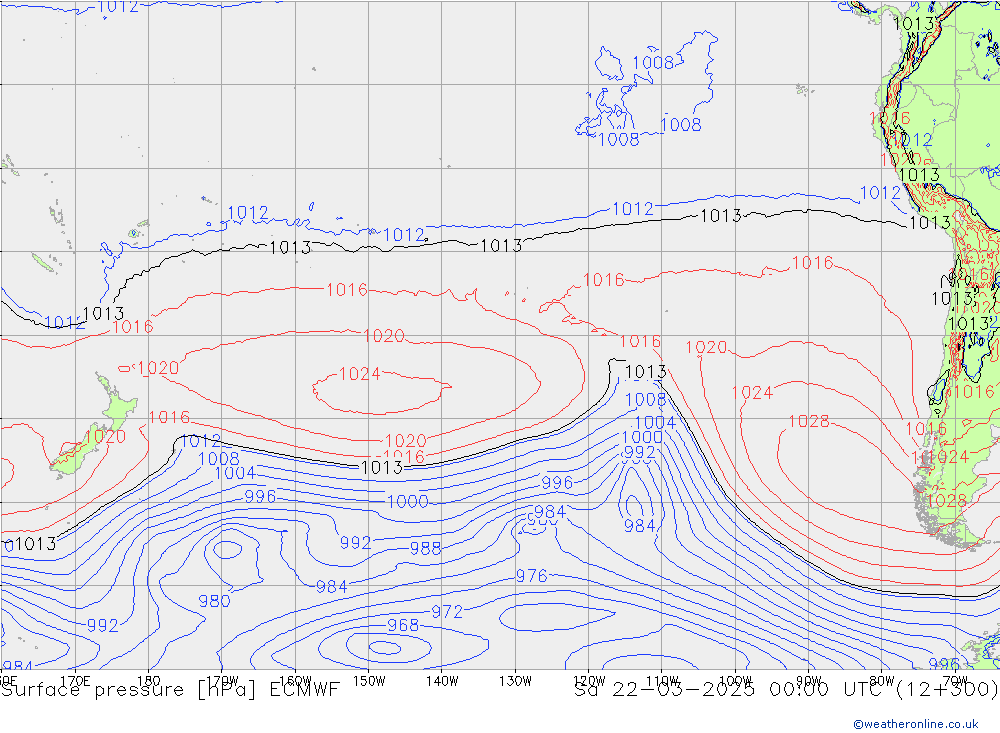Click the 992 label in the bottom-left area
The height and width of the screenshot is (733, 1000).
[103, 626]
